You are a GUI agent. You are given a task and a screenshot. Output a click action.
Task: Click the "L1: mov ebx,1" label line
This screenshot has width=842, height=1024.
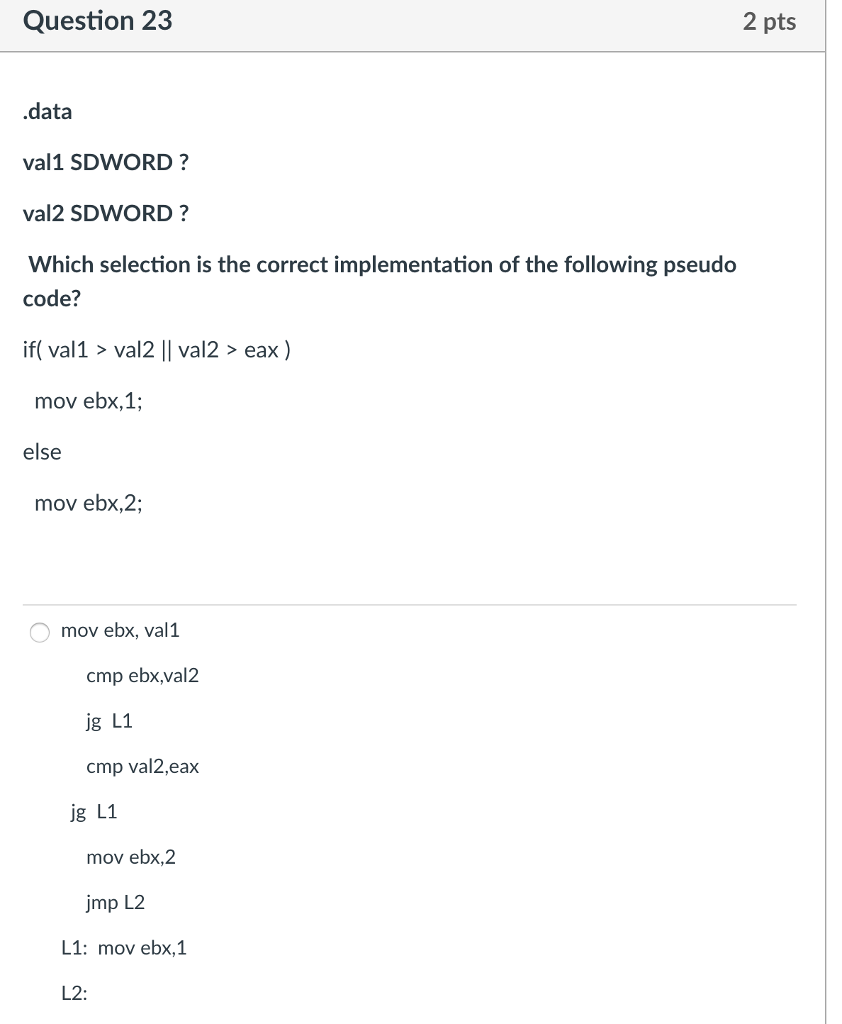tap(125, 948)
